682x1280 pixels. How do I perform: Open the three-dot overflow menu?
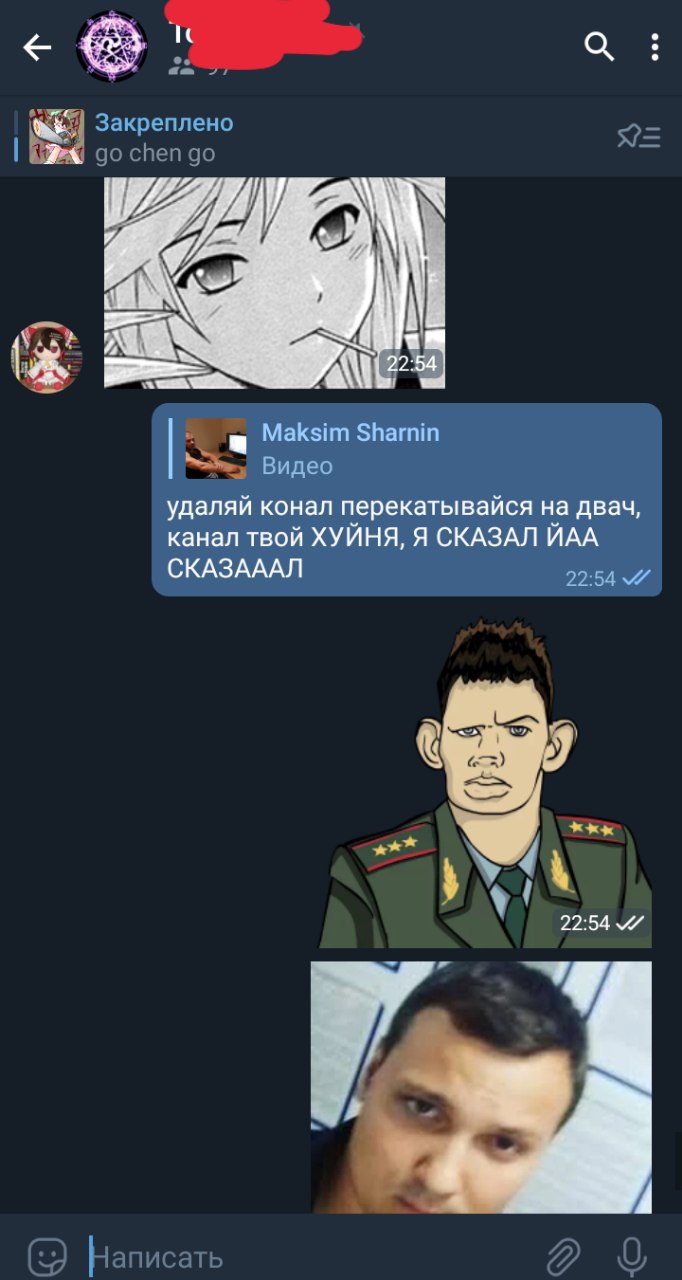coord(655,47)
